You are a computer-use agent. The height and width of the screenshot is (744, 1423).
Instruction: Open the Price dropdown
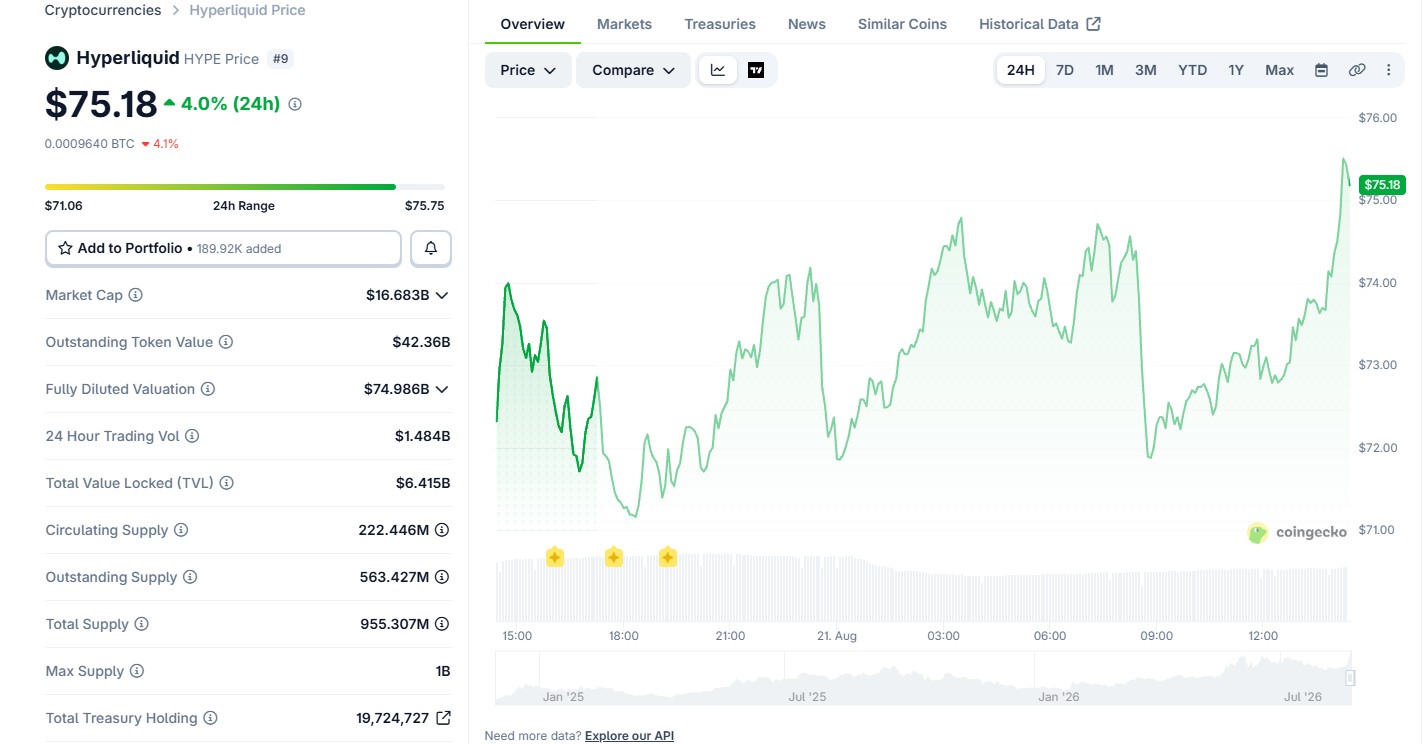528,70
